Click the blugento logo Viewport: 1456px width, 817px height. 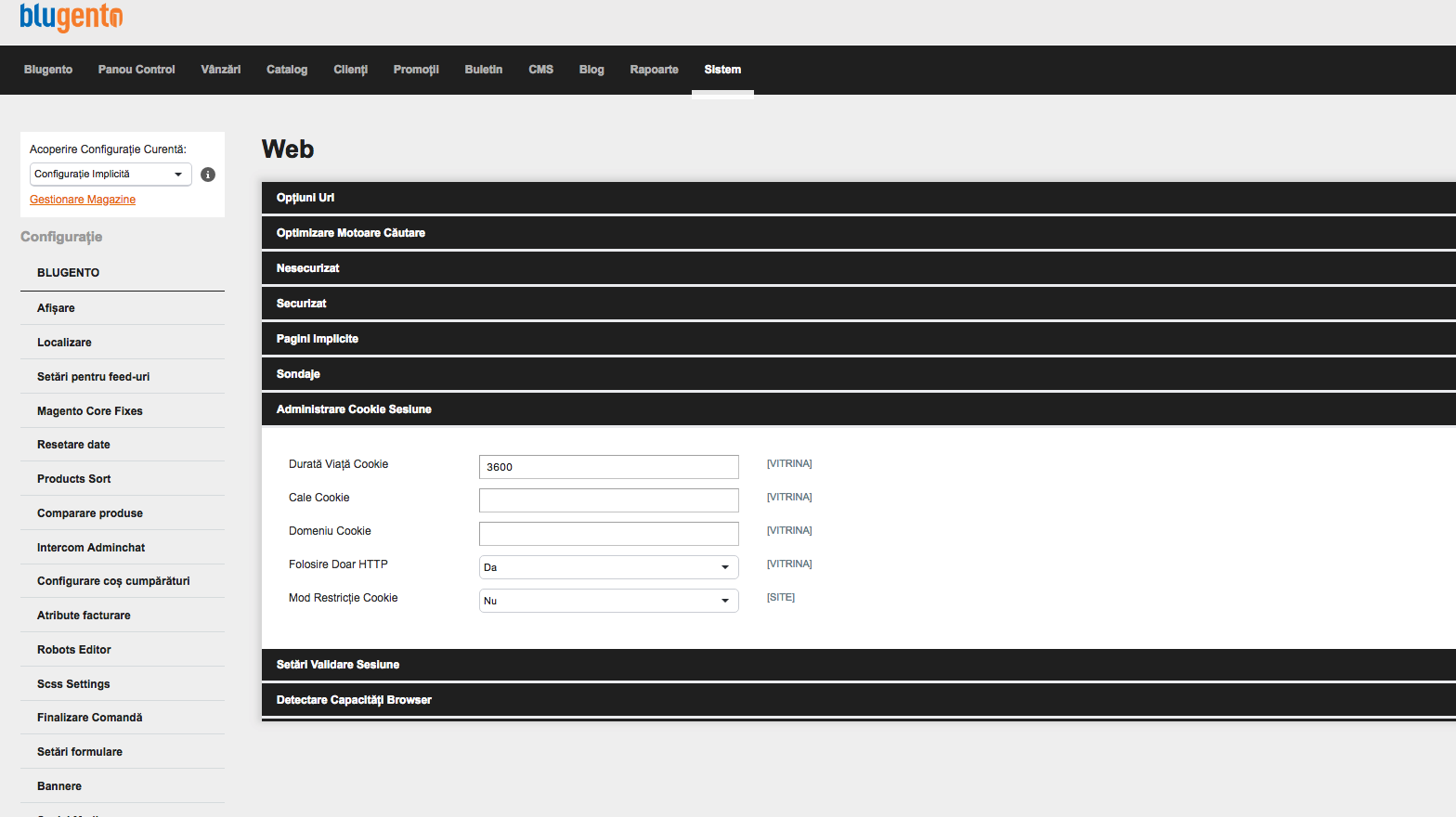click(71, 17)
